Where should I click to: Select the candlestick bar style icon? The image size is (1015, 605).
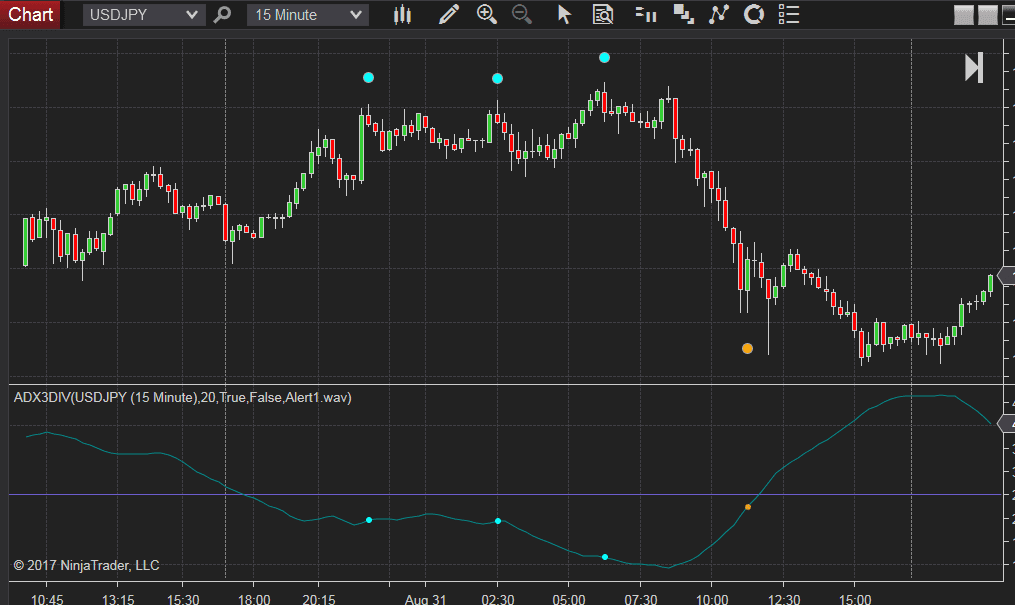(x=402, y=14)
